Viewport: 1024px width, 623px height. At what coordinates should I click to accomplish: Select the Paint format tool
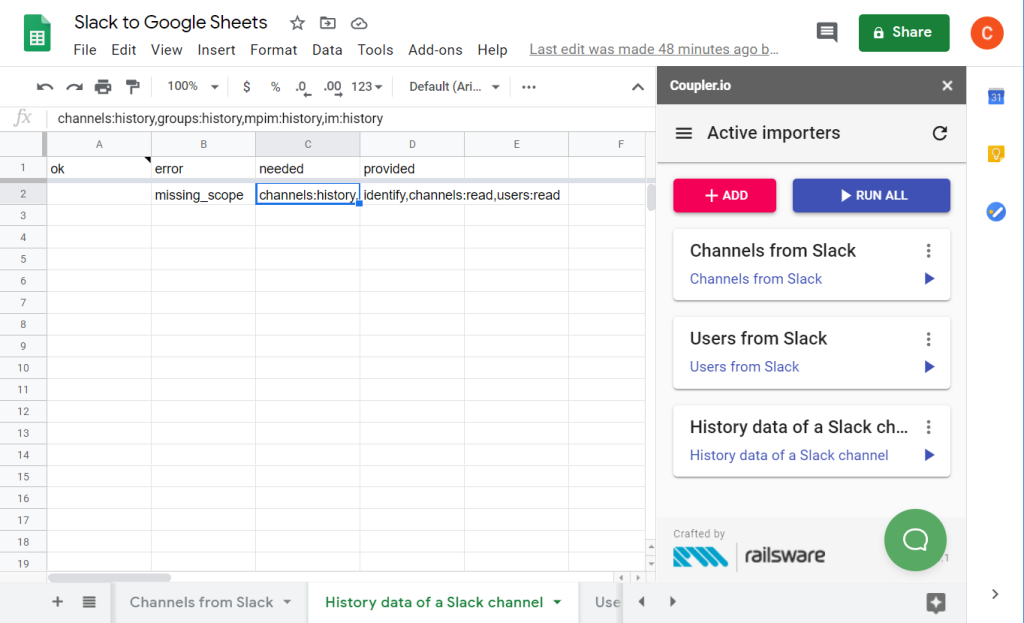pyautogui.click(x=131, y=86)
